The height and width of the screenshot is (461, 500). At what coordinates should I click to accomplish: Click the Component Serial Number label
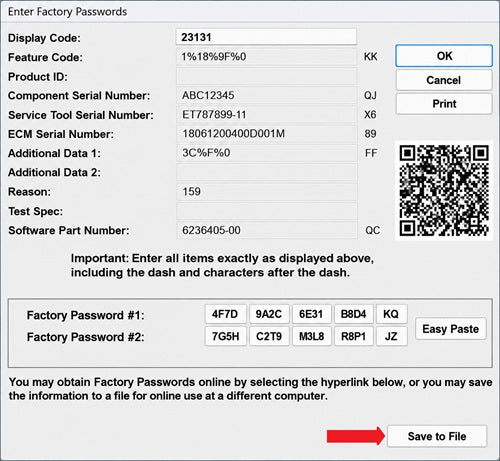click(x=79, y=96)
